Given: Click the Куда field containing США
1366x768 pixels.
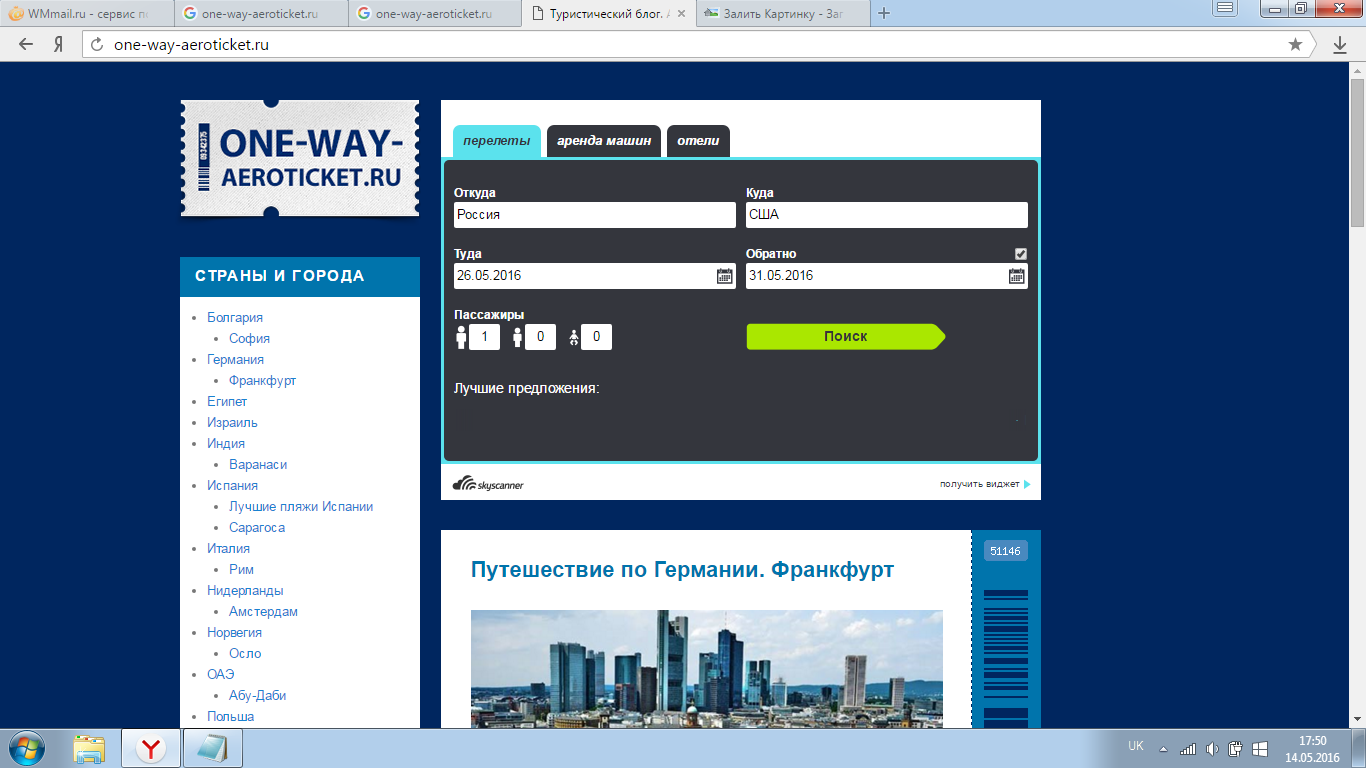Looking at the screenshot, I should coord(887,215).
